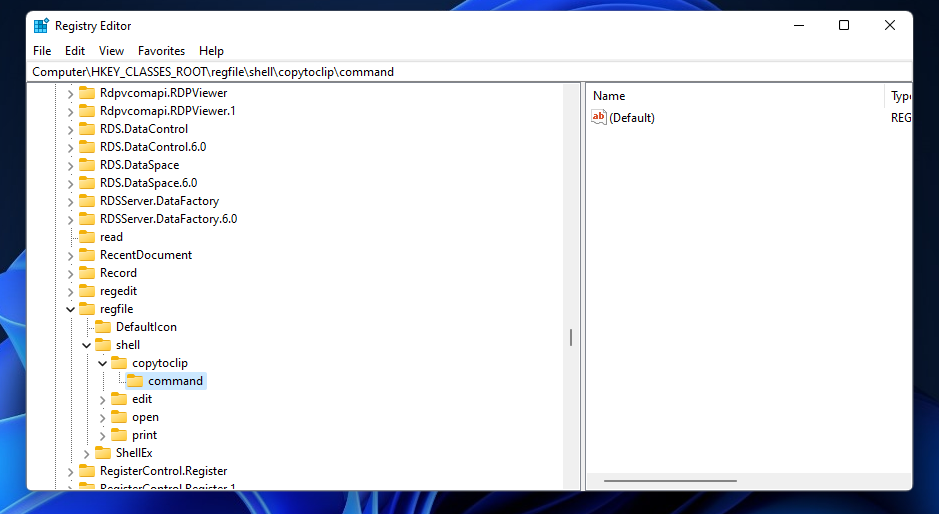Expand the RDSServer.DataFactory.6.0 key
Viewport: 939px width, 514px height.
71,219
